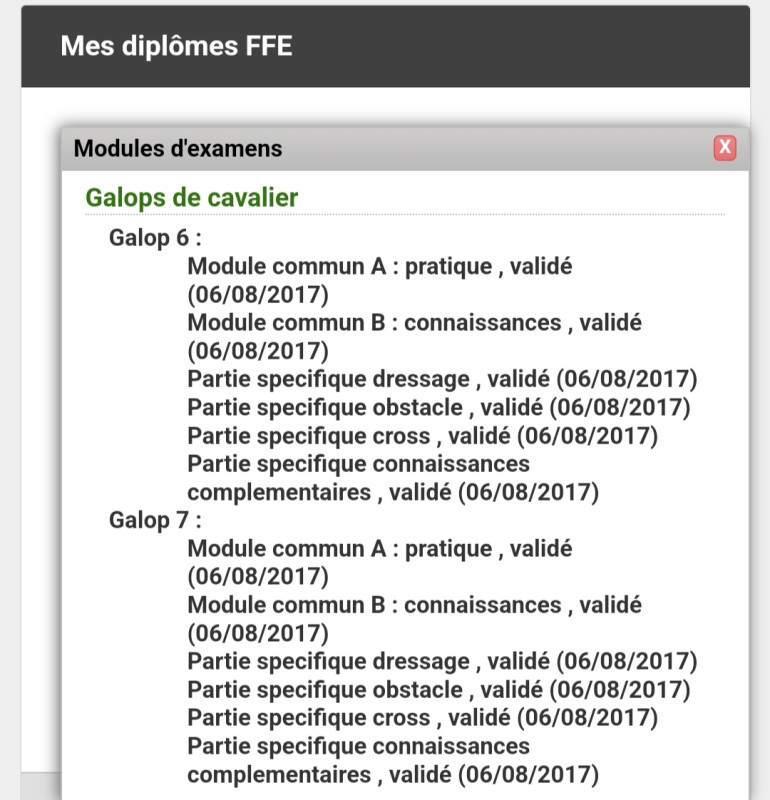The height and width of the screenshot is (800, 770).
Task: Click Galop 6 Partie specifique cross line
Action: 423,436
